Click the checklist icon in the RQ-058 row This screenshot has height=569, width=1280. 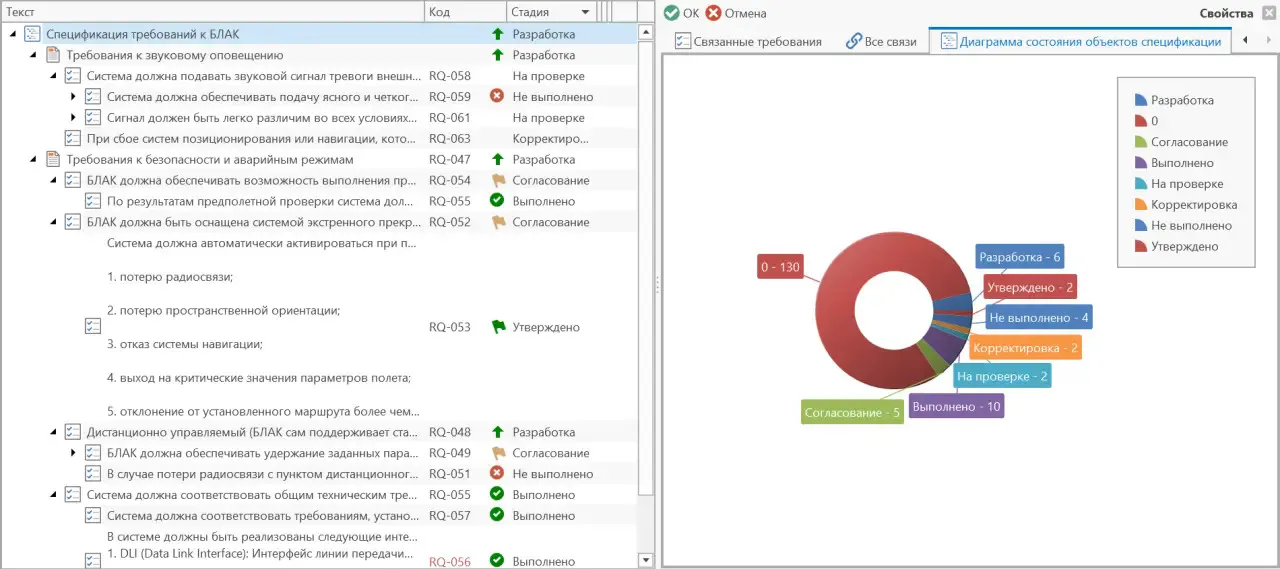73,76
